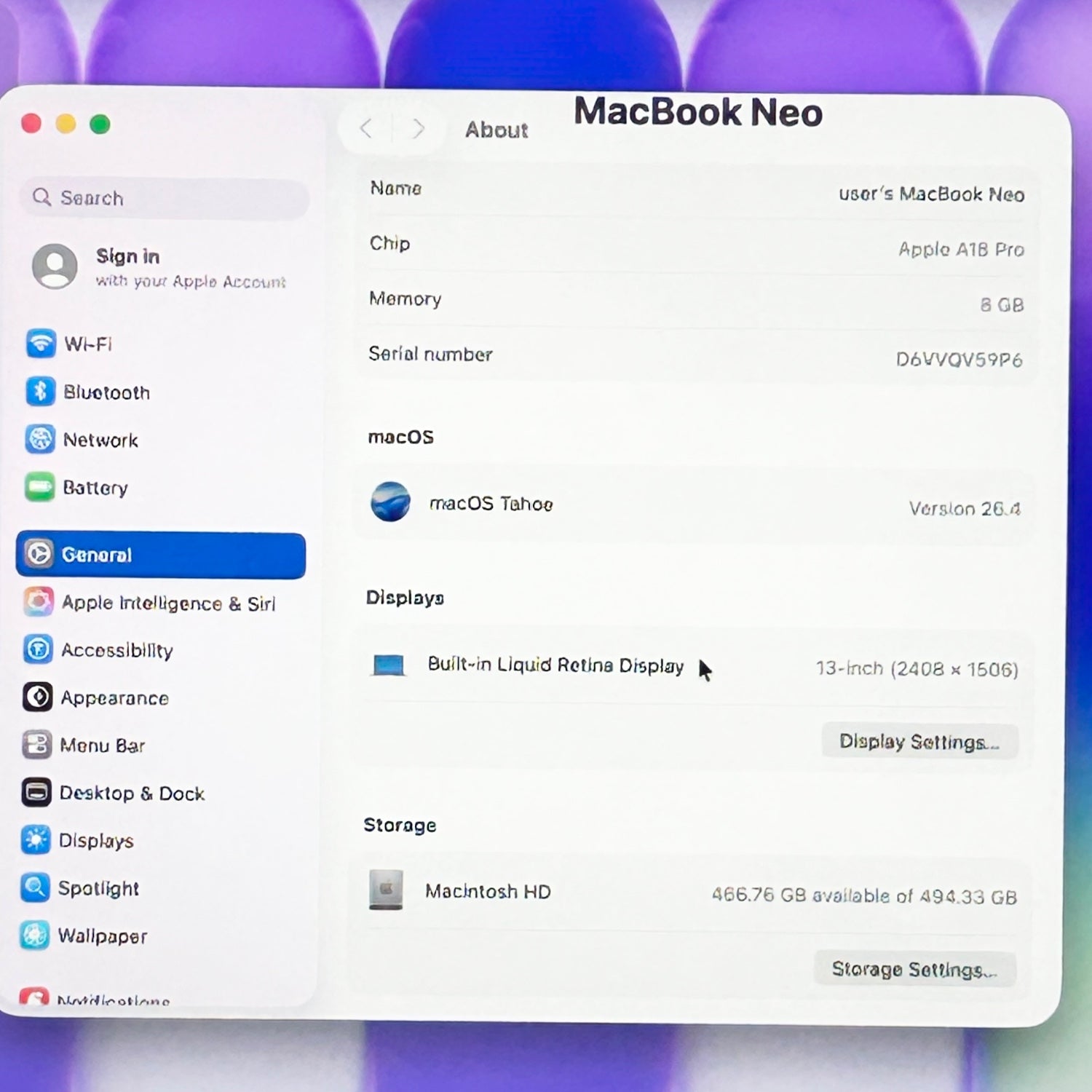Click the Displays sun icon in sidebar
Viewport: 1092px width, 1092px height.
36,840
